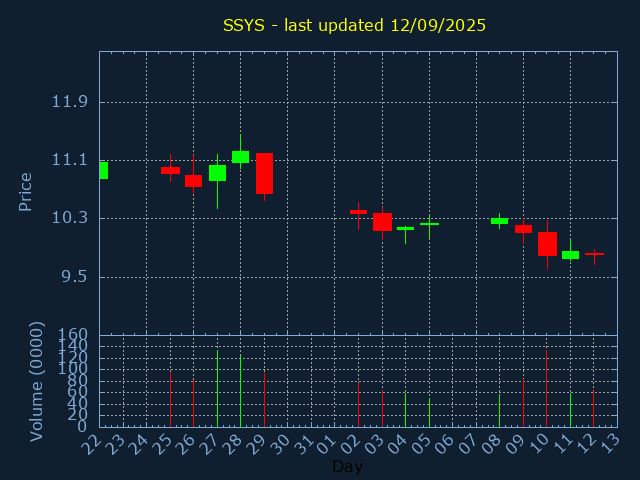Select the green volume bar for day 27
640x480 pixels.
[x=218, y=389]
